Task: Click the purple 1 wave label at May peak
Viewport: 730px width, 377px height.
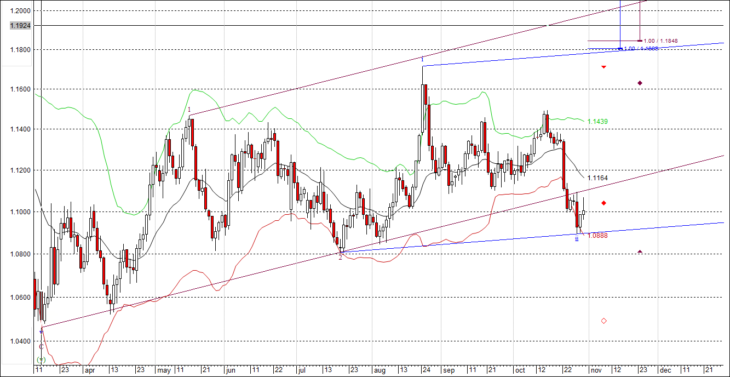Action: 189,110
